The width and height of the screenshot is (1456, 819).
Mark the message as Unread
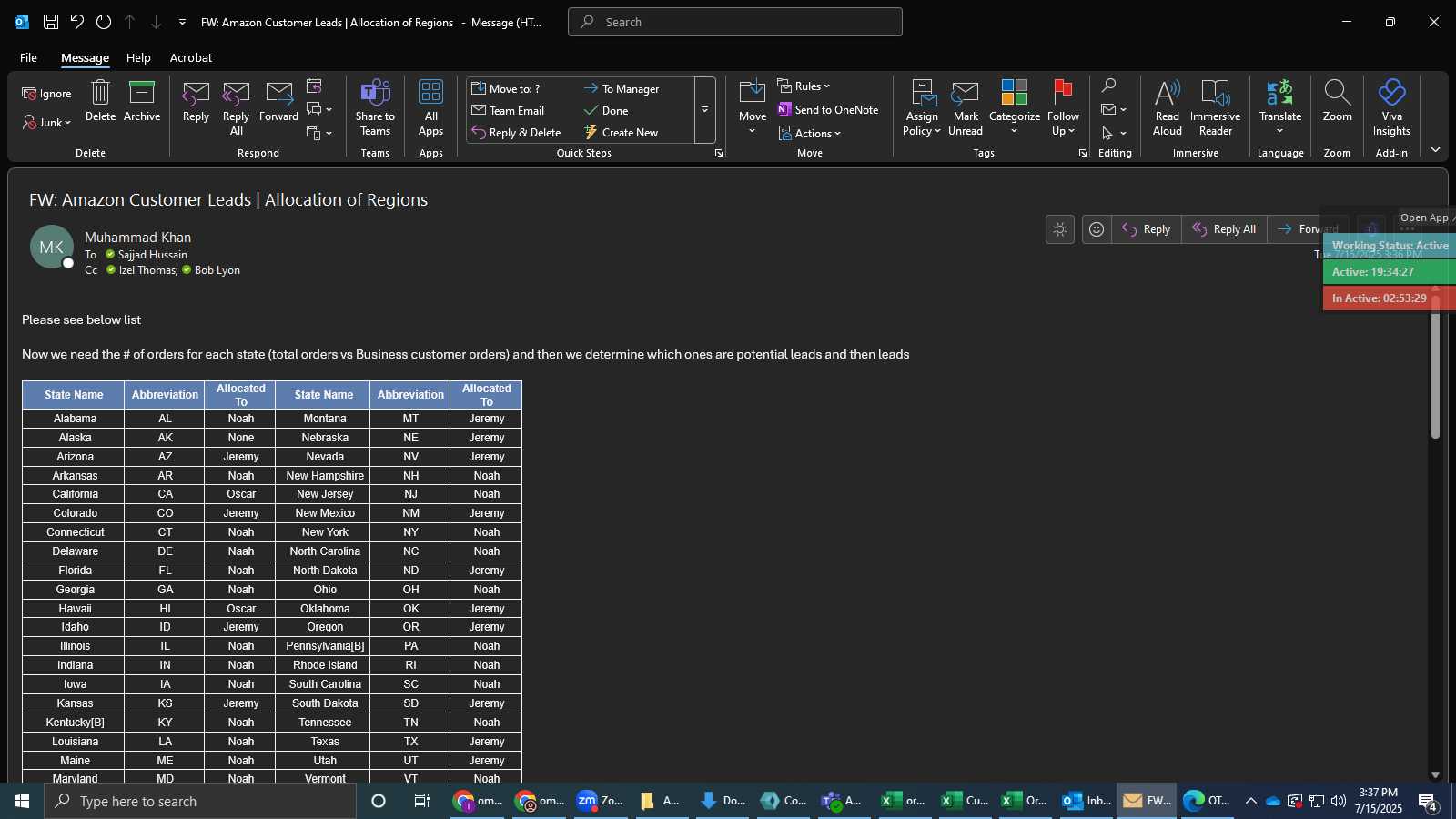click(966, 107)
